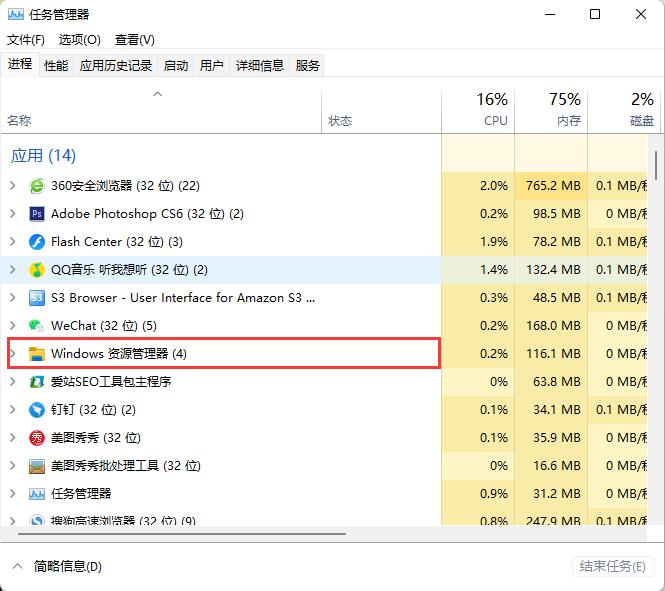Click the 116.1 MB memory cell
665x591 pixels.
(551, 354)
